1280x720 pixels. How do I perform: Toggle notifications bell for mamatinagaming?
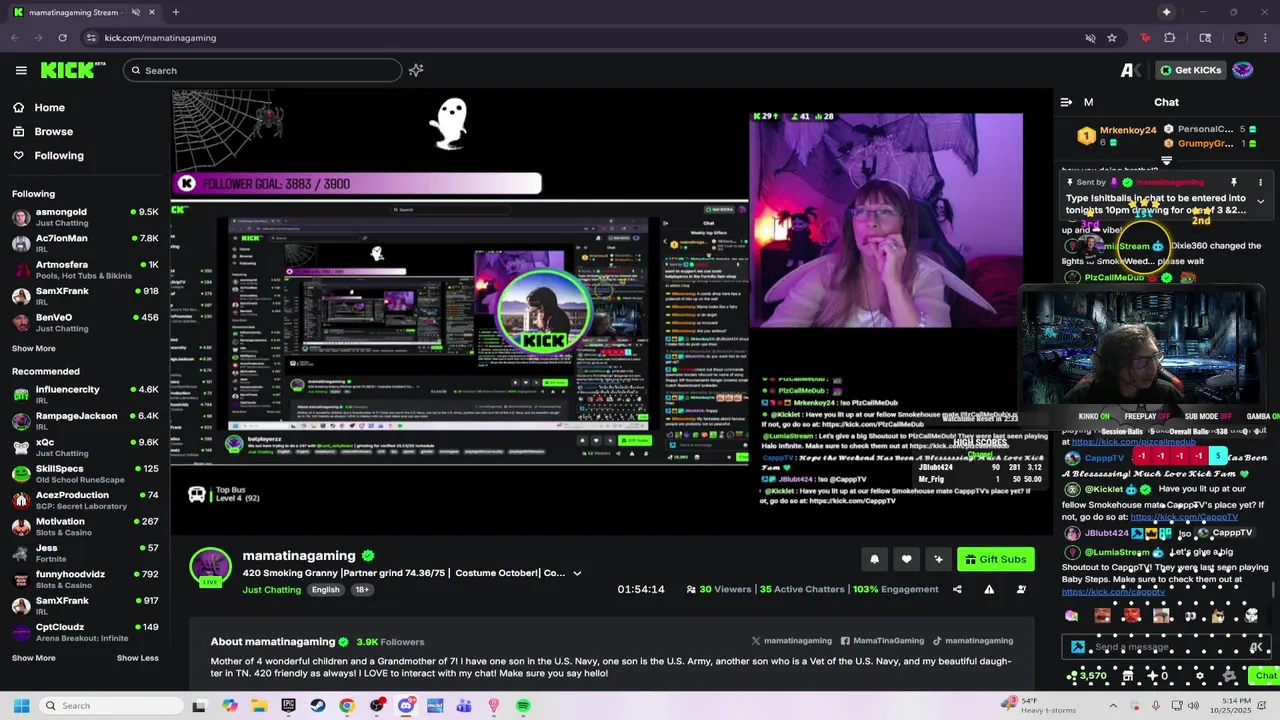tap(874, 559)
